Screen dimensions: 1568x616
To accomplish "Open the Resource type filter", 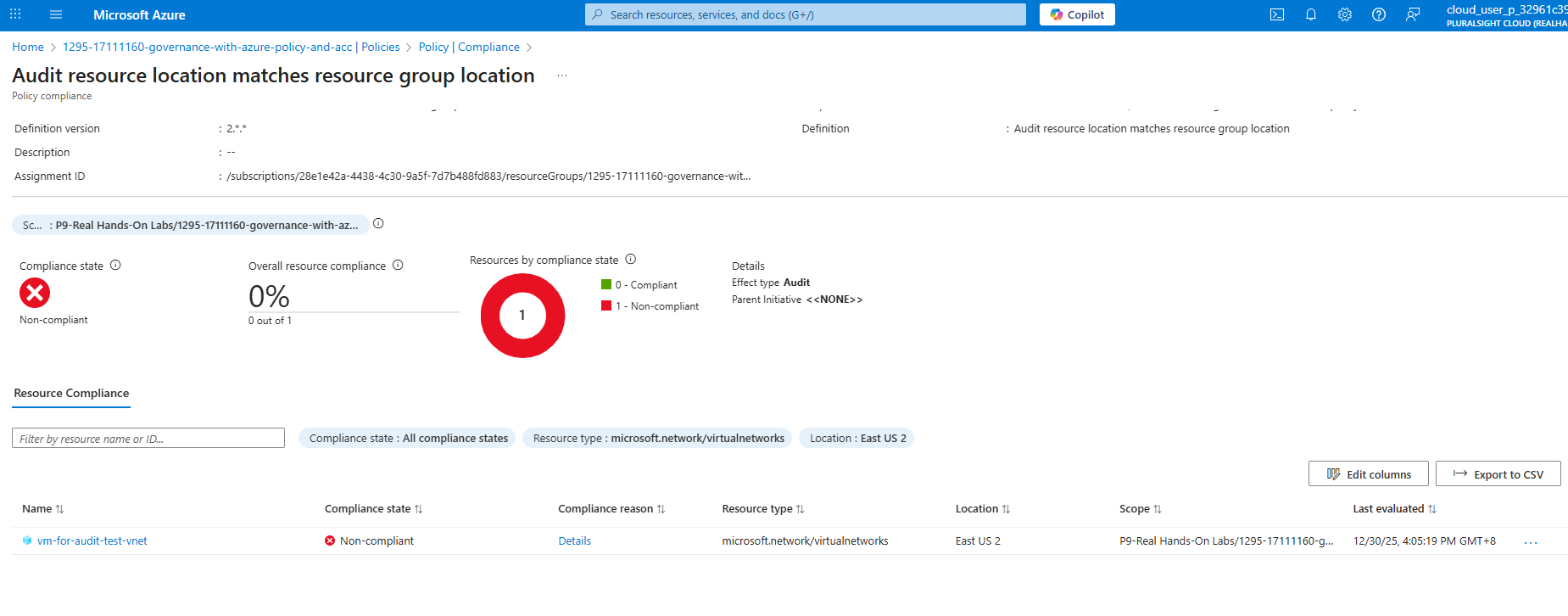I will (x=658, y=438).
